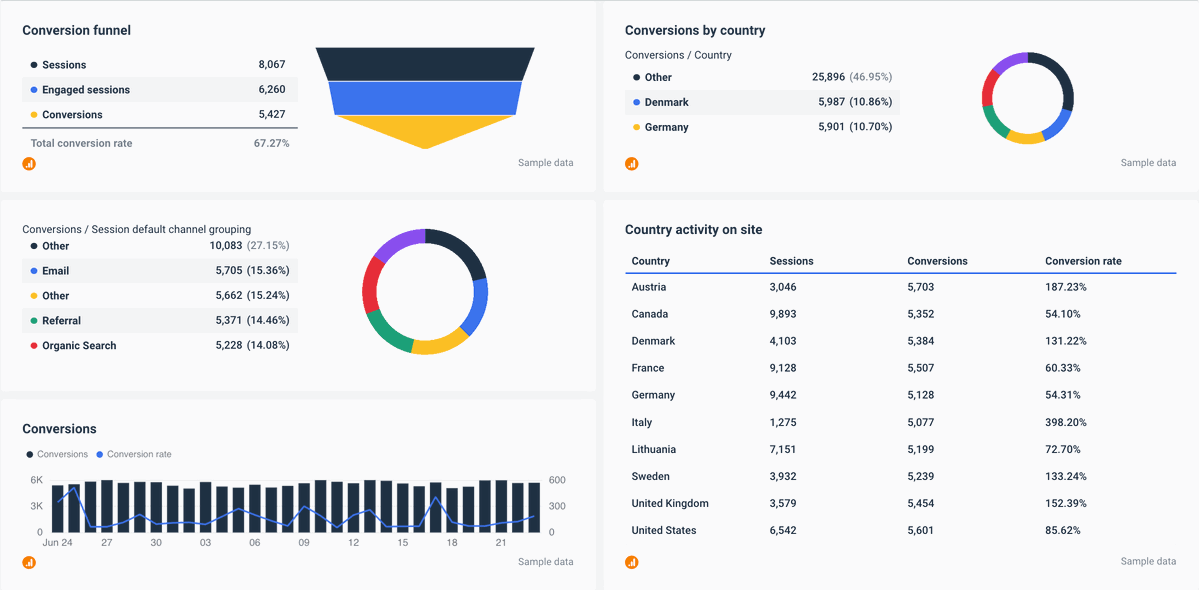Image resolution: width=1199 pixels, height=590 pixels.
Task: Click the Conversions legend item above bar chart
Action: tap(57, 454)
